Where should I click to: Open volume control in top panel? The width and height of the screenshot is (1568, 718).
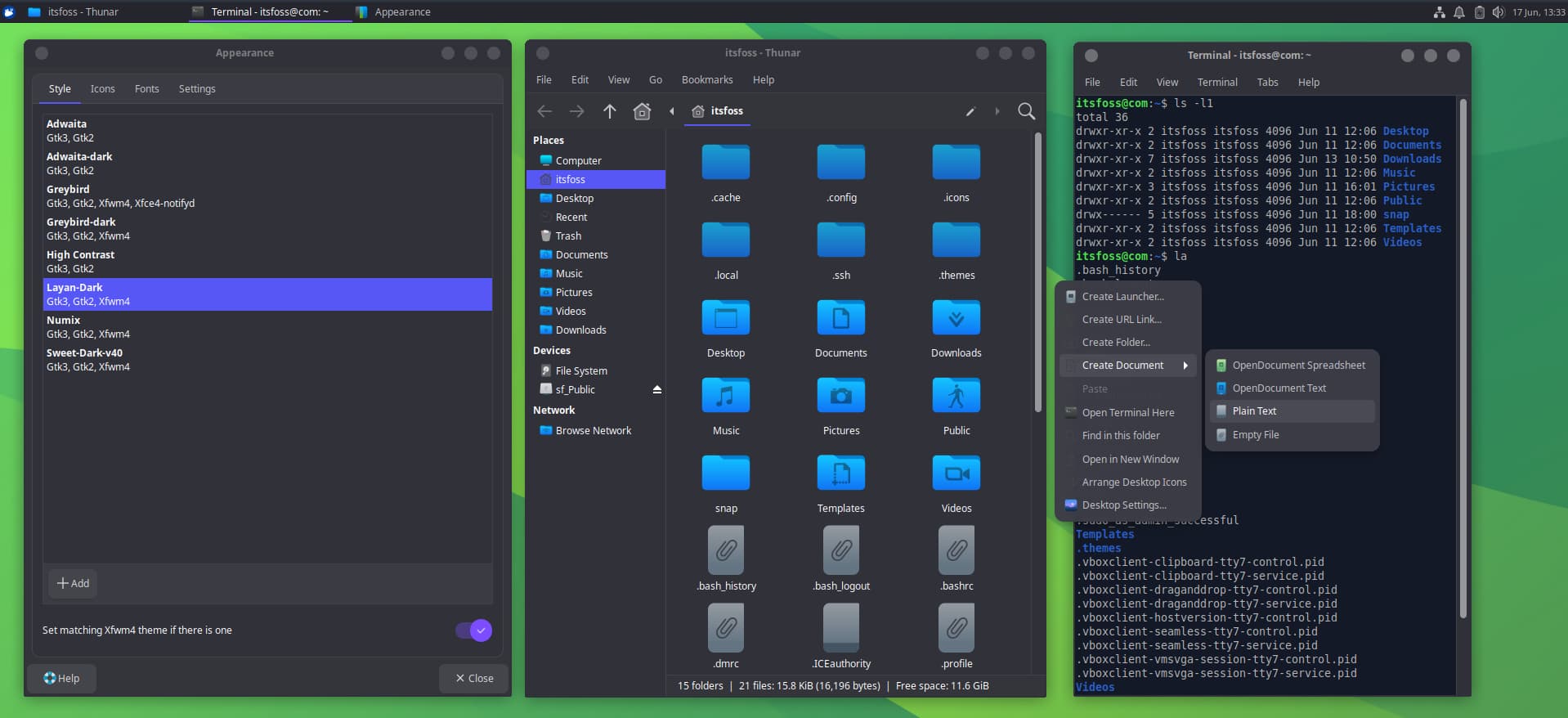(1498, 12)
